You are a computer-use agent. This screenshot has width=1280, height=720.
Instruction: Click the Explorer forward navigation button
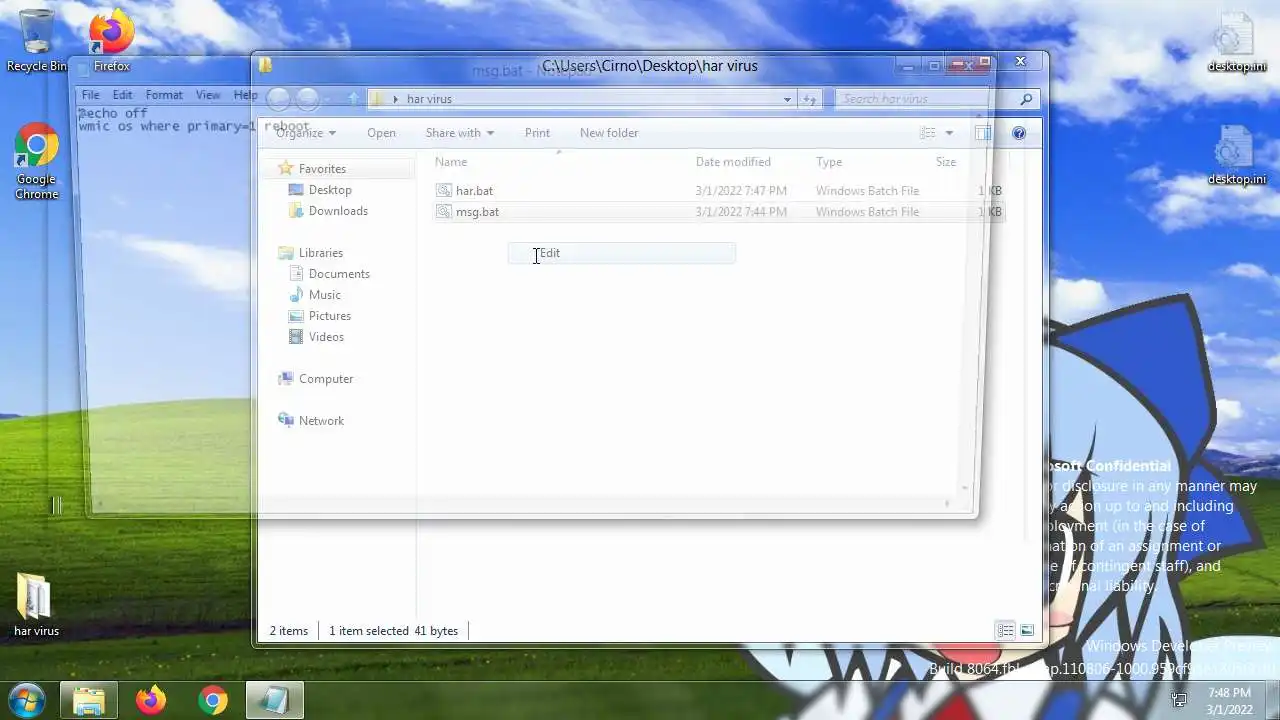tap(308, 98)
